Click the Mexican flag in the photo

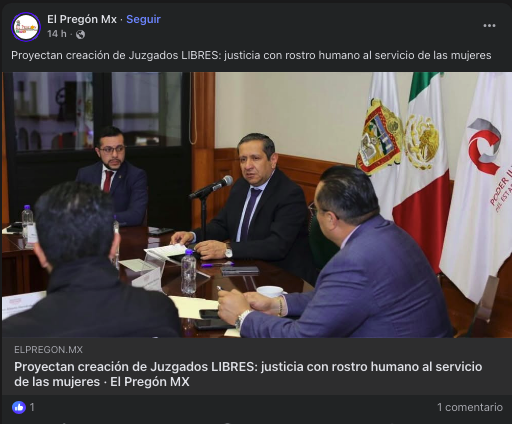pyautogui.click(x=422, y=170)
